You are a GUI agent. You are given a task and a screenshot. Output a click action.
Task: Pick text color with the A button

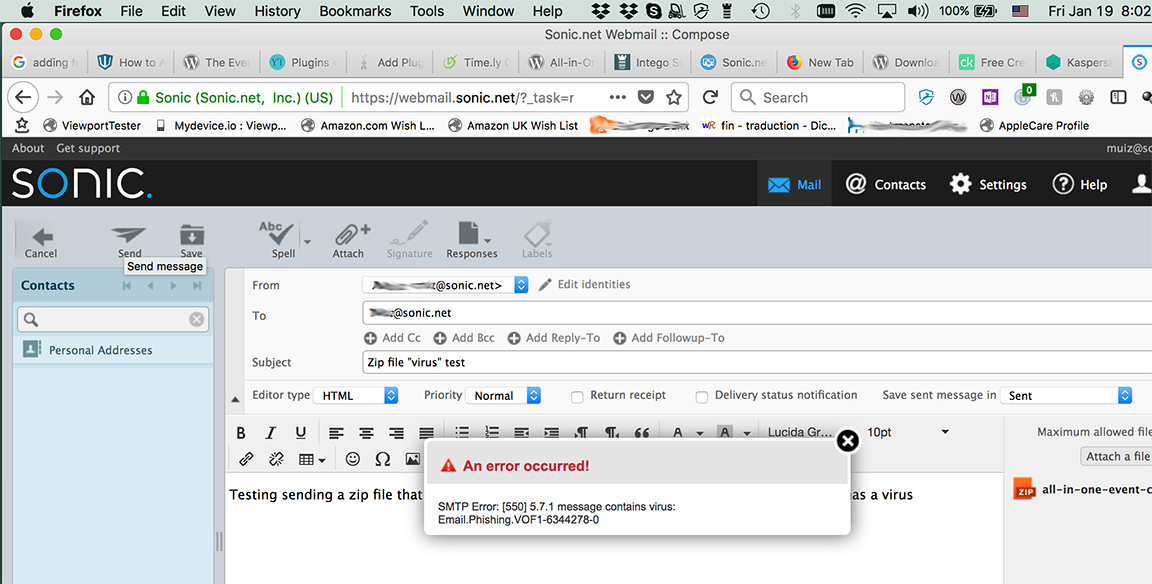coord(677,433)
